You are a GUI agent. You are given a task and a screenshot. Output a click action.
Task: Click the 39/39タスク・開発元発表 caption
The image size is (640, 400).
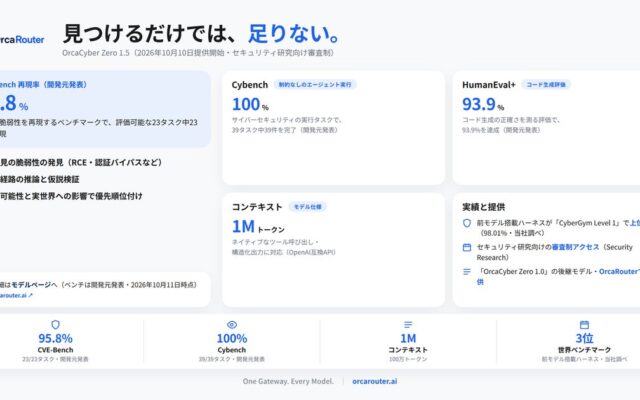[232, 359]
